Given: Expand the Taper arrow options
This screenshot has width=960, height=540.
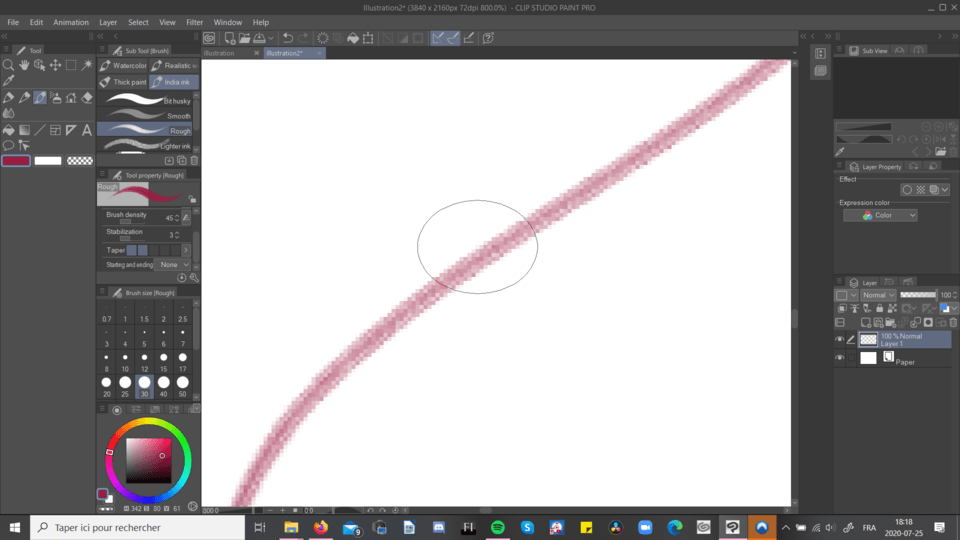Looking at the screenshot, I should (x=186, y=250).
